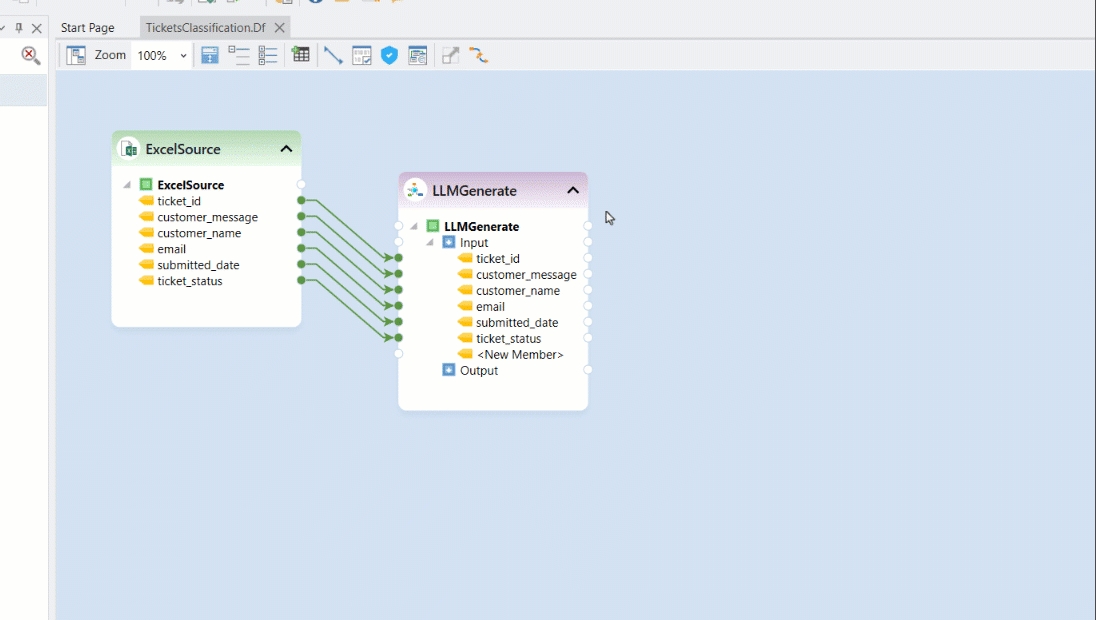
Task: Click the window icon right of the shield
Action: click(417, 56)
